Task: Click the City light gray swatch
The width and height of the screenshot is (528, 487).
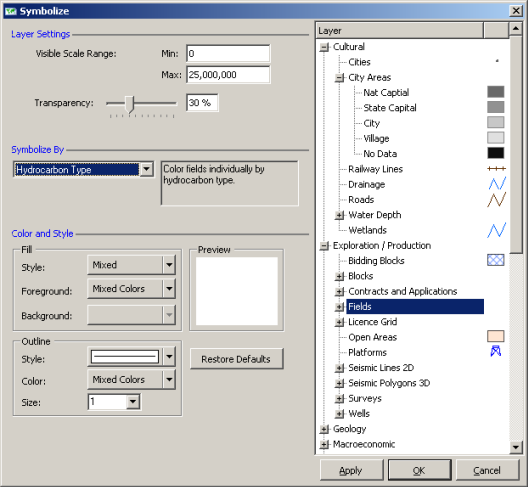Action: point(495,122)
